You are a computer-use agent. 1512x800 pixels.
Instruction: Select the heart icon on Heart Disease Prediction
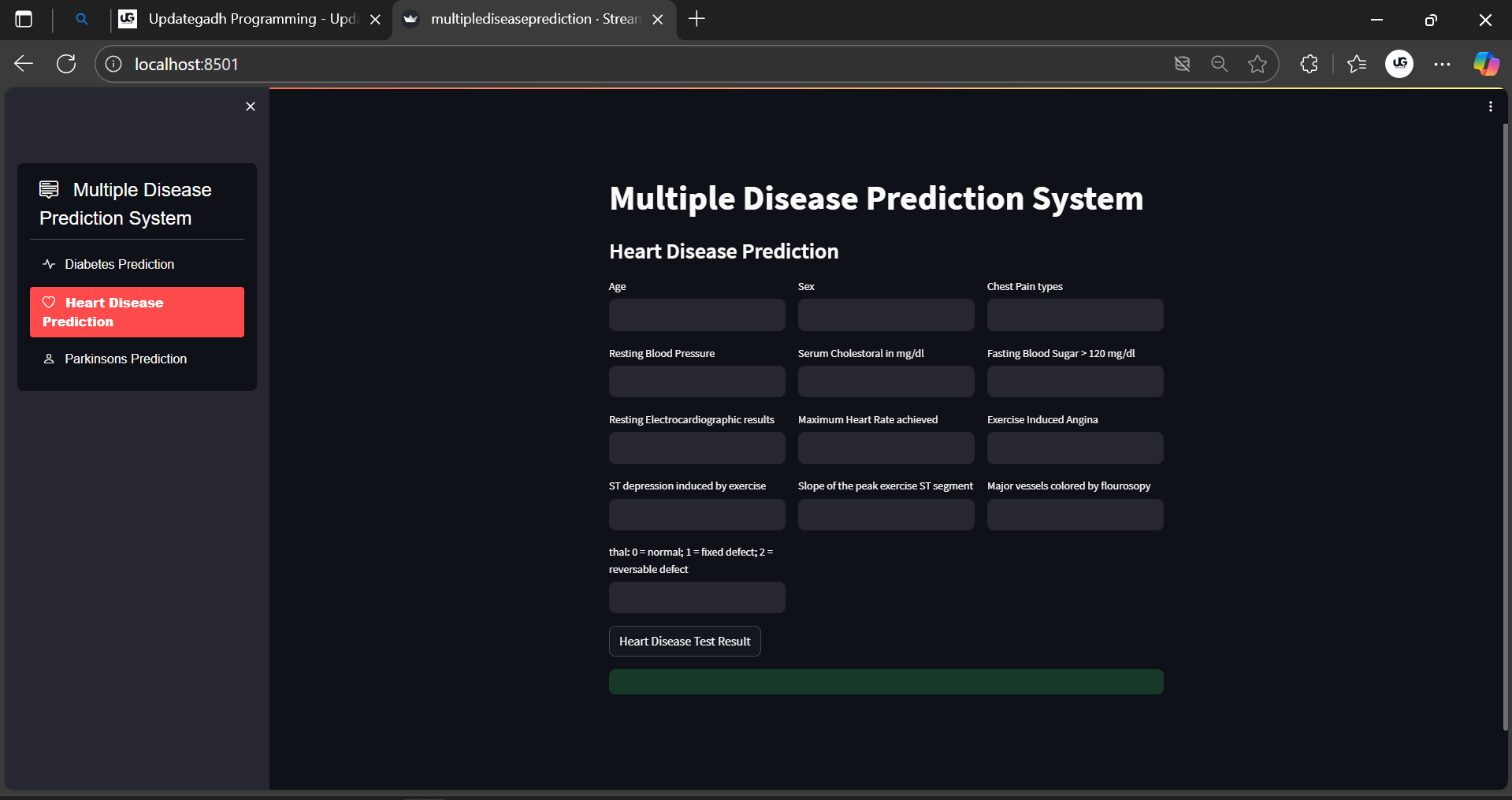coord(50,302)
